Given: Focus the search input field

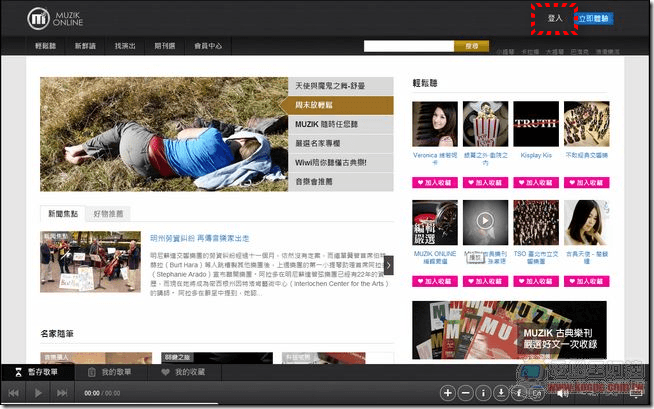Looking at the screenshot, I should point(409,46).
